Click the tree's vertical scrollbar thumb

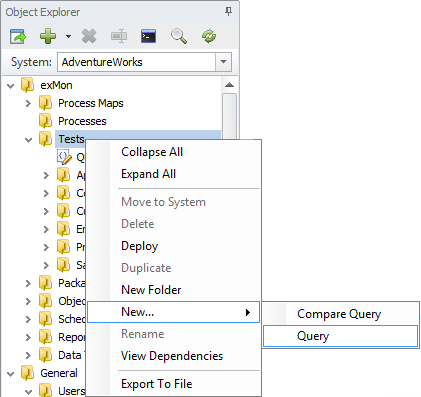229,116
